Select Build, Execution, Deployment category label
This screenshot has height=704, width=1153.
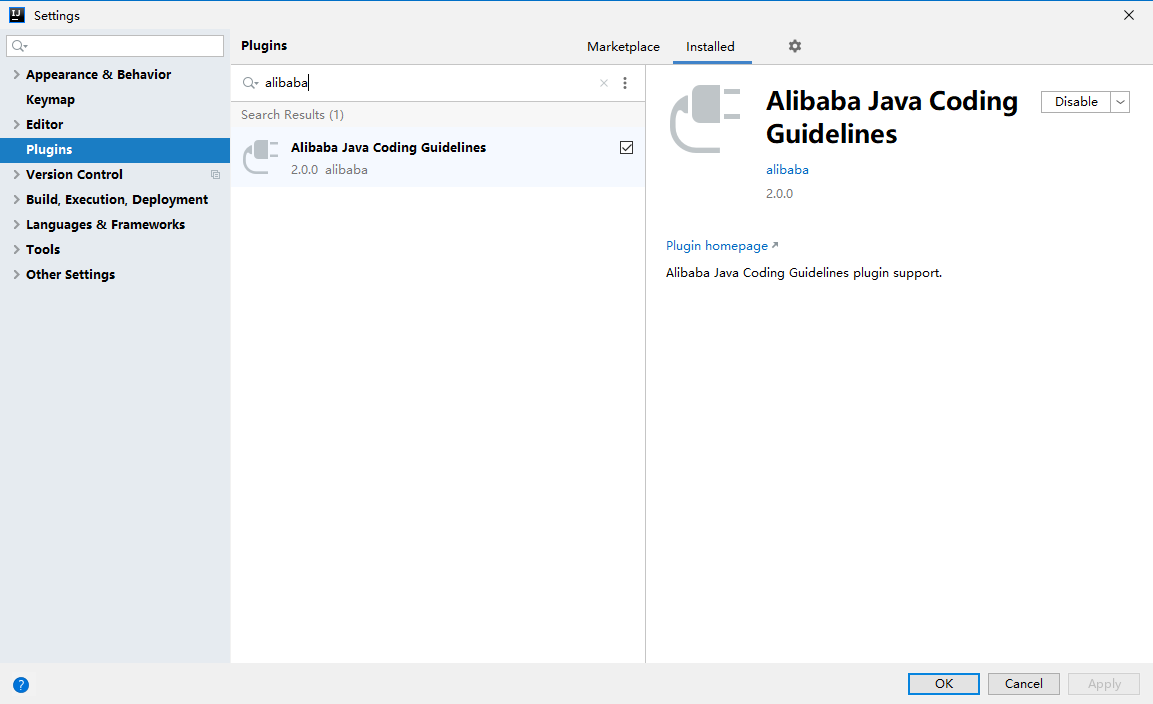click(x=117, y=199)
